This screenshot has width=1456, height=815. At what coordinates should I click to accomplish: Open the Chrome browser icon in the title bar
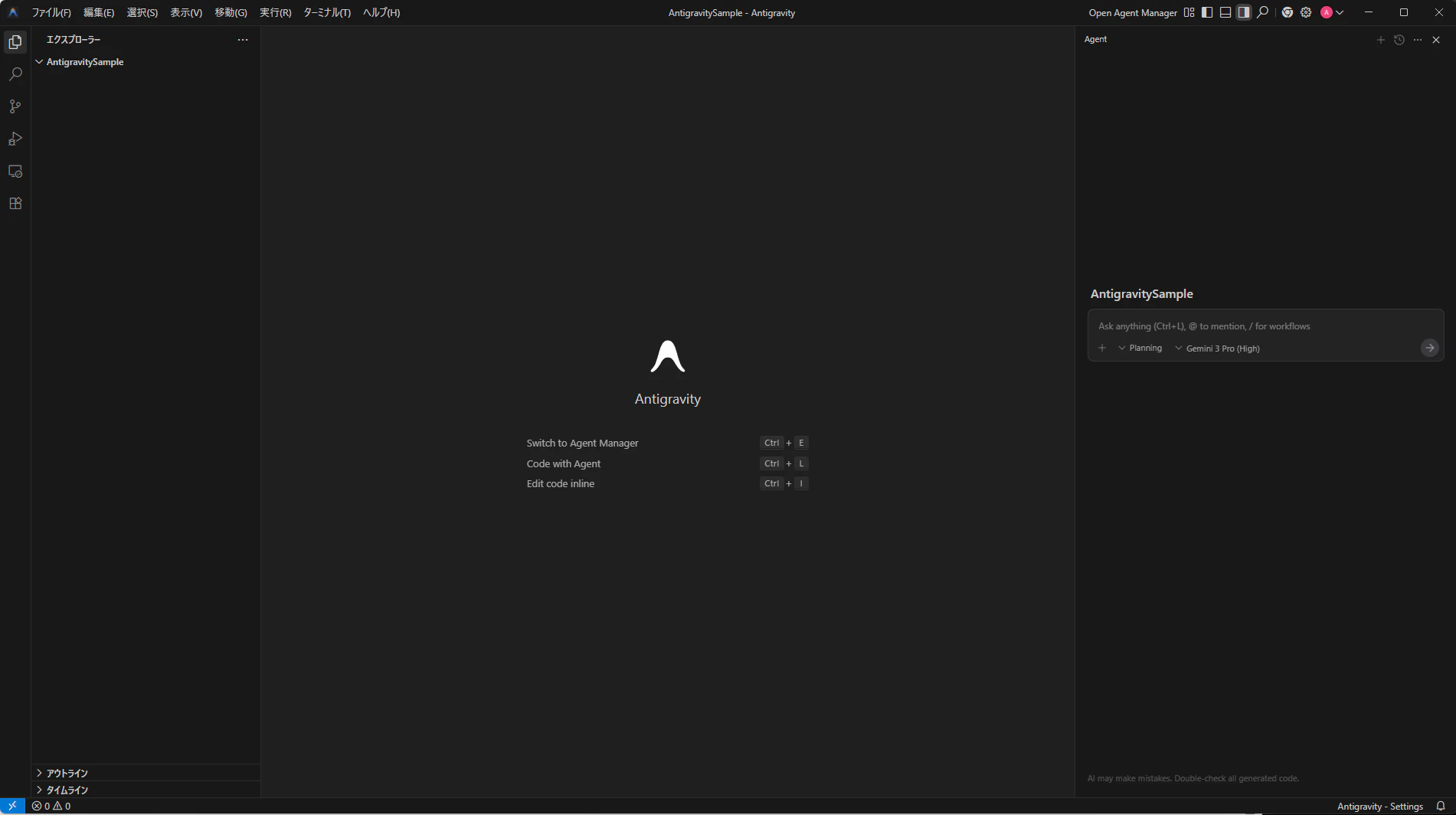[1287, 12]
